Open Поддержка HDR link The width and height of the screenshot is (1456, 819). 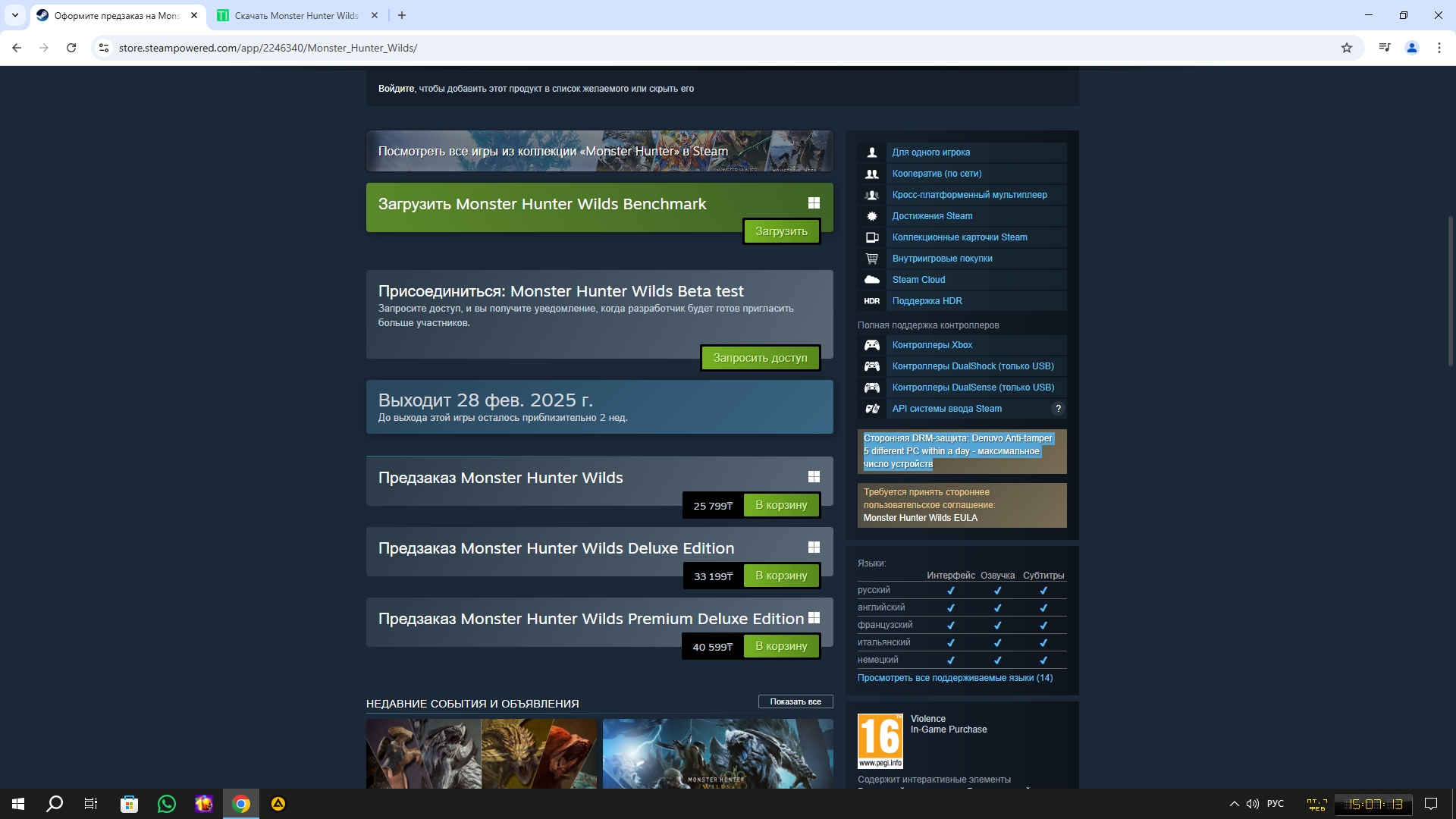click(927, 301)
